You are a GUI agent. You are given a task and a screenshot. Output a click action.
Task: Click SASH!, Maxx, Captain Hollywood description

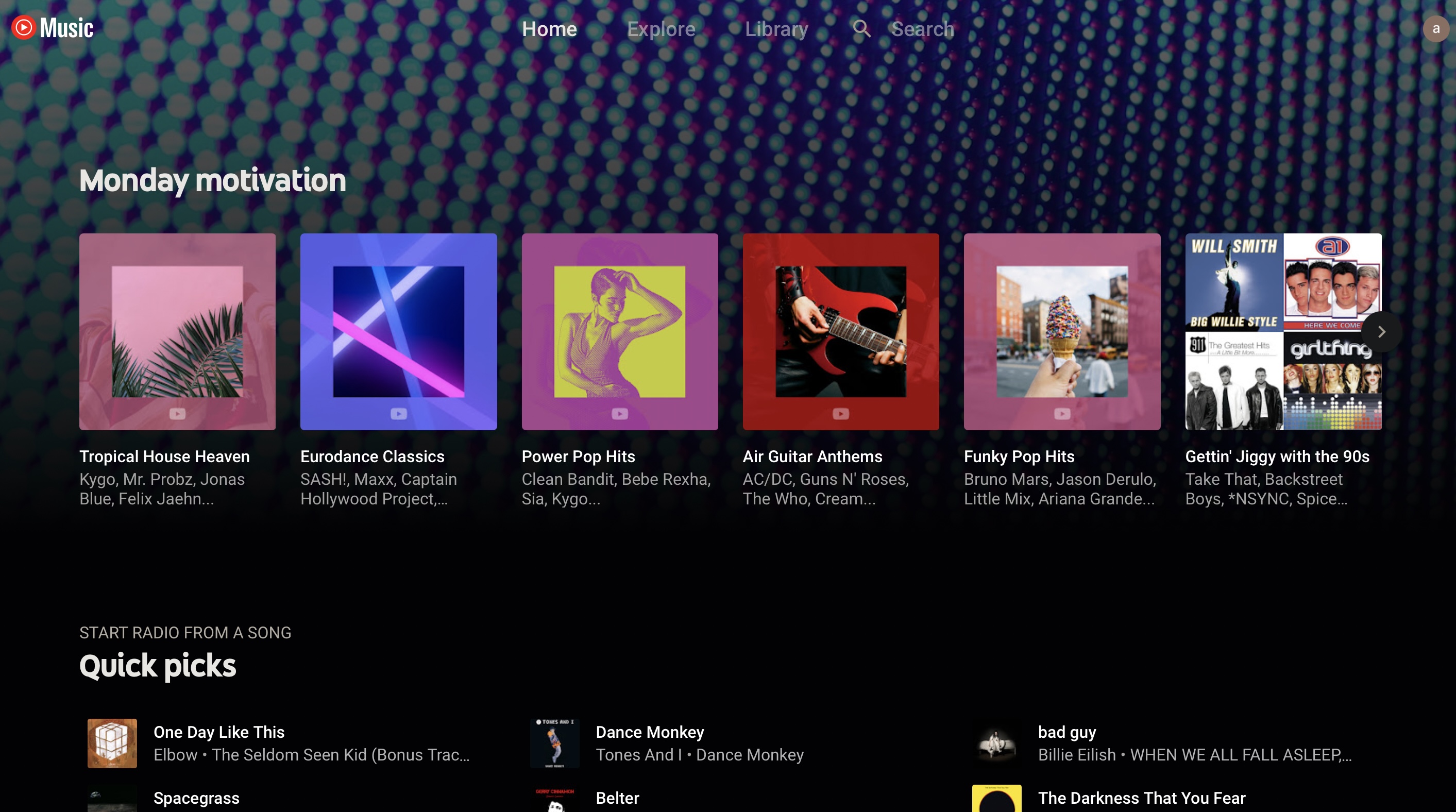tap(379, 489)
